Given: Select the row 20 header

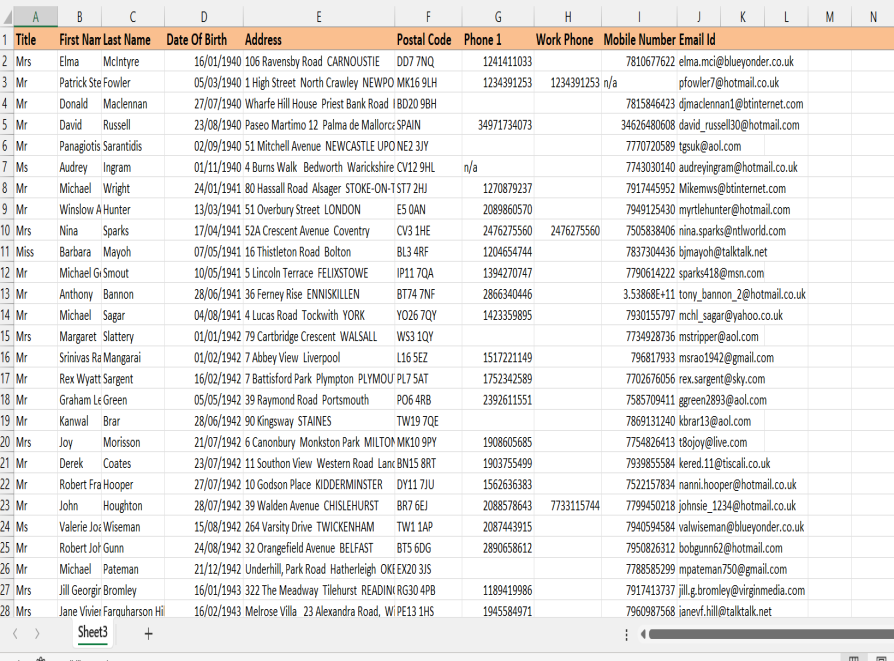Looking at the screenshot, I should 6,442.
